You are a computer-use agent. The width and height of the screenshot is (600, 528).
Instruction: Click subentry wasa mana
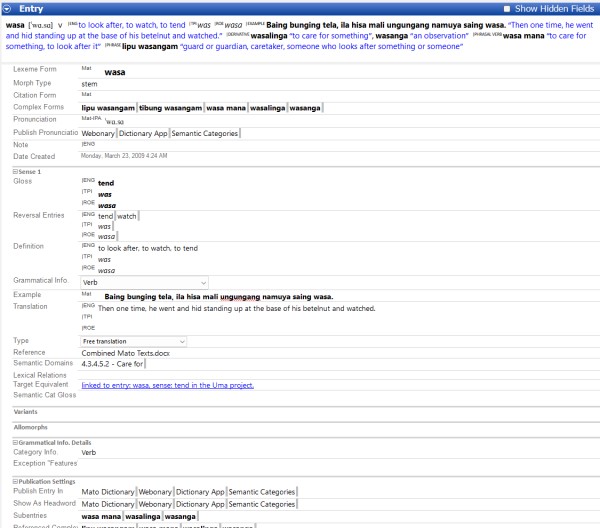click(x=101, y=517)
